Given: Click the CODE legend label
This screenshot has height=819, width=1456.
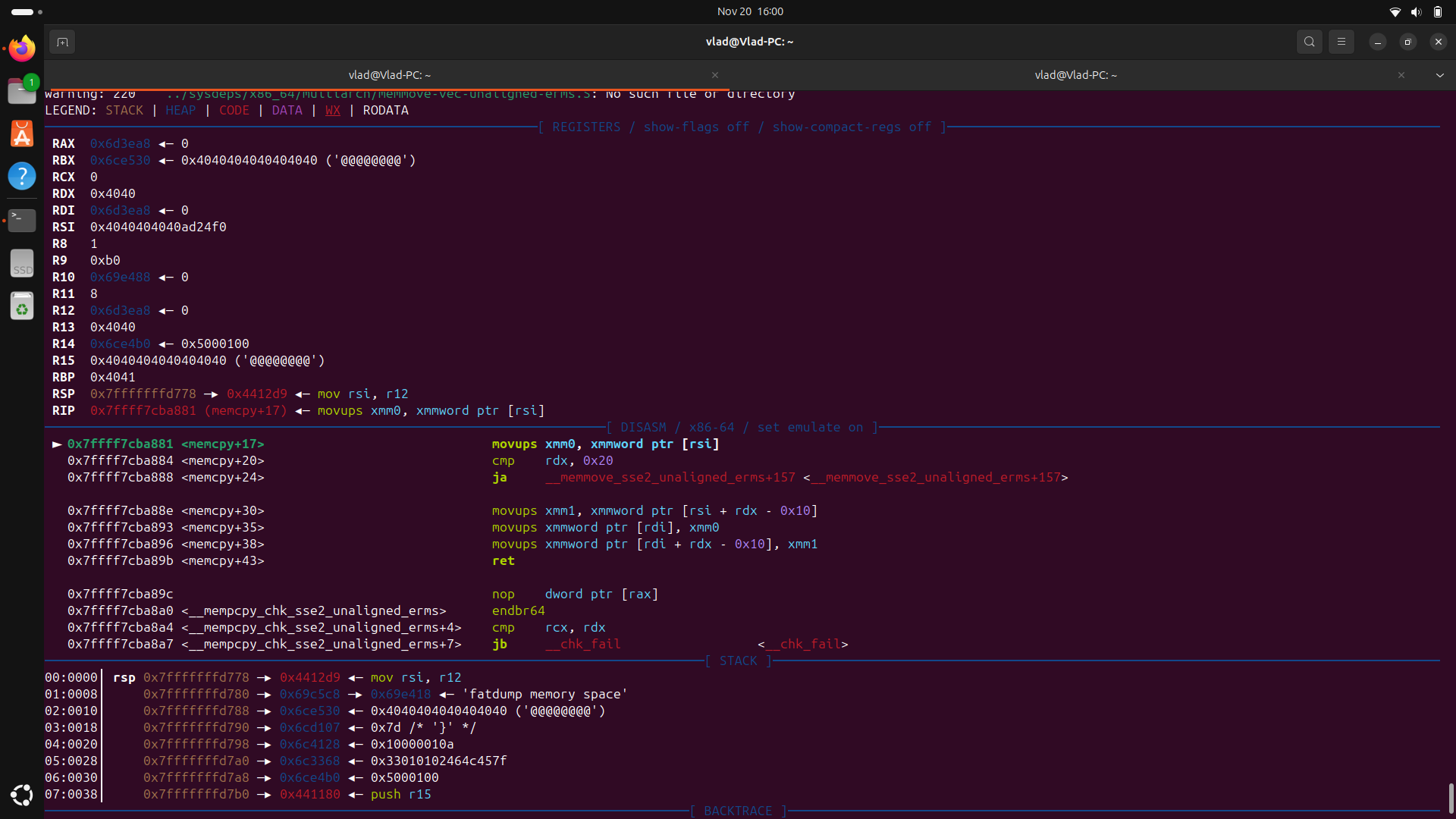Looking at the screenshot, I should click(x=234, y=110).
